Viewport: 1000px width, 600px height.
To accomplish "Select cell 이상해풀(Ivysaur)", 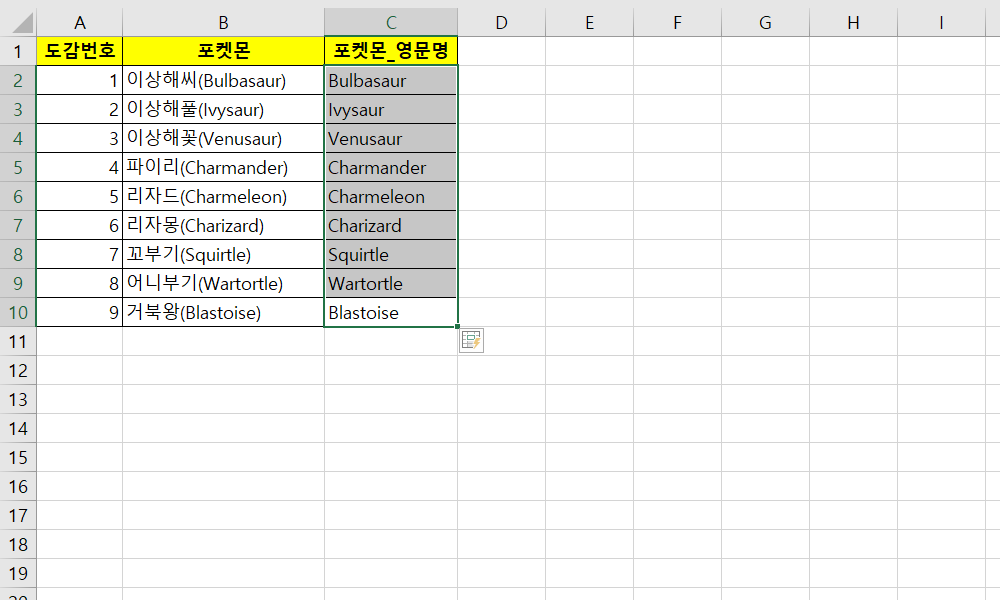I will [223, 110].
